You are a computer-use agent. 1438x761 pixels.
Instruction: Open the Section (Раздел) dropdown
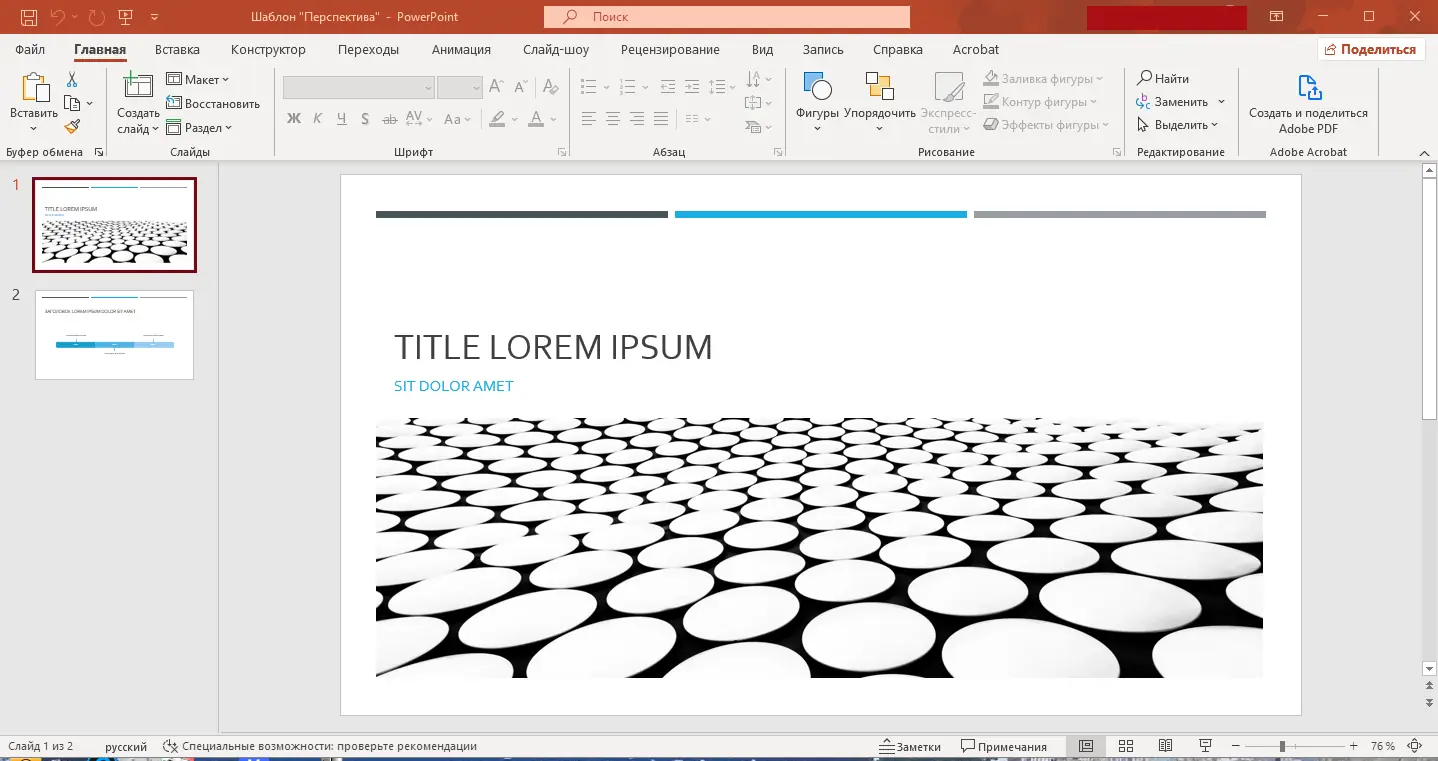click(199, 127)
